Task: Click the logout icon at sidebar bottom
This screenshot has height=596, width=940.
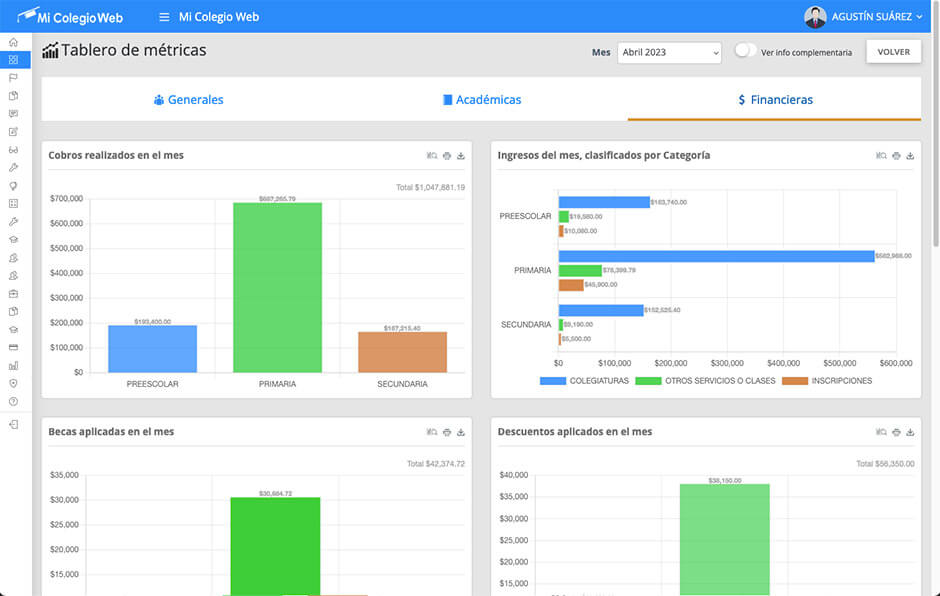Action: (13, 425)
